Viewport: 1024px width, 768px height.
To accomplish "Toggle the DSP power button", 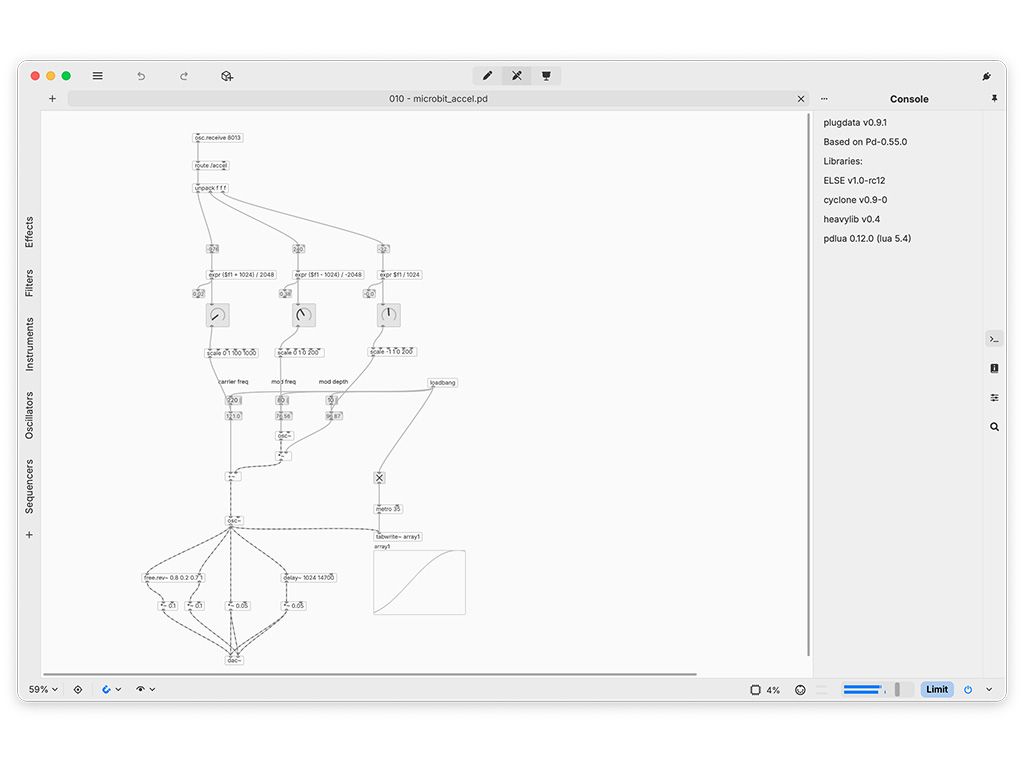I will pos(968,689).
